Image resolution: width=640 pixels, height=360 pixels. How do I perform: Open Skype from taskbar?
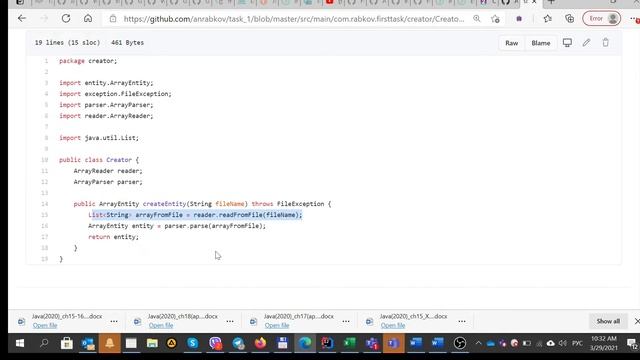coord(193,343)
